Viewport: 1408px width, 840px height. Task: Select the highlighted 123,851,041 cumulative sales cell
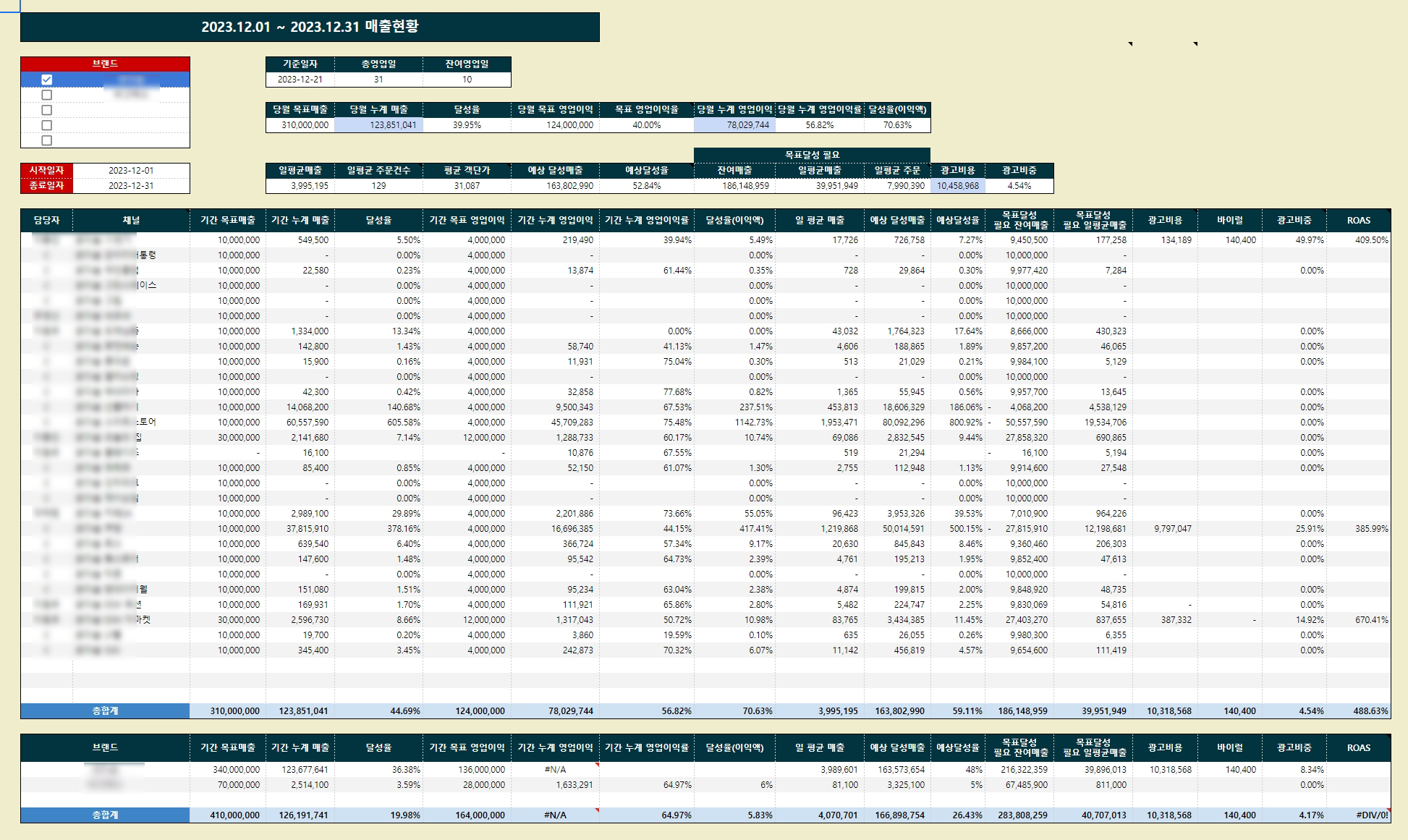pyautogui.click(x=378, y=125)
